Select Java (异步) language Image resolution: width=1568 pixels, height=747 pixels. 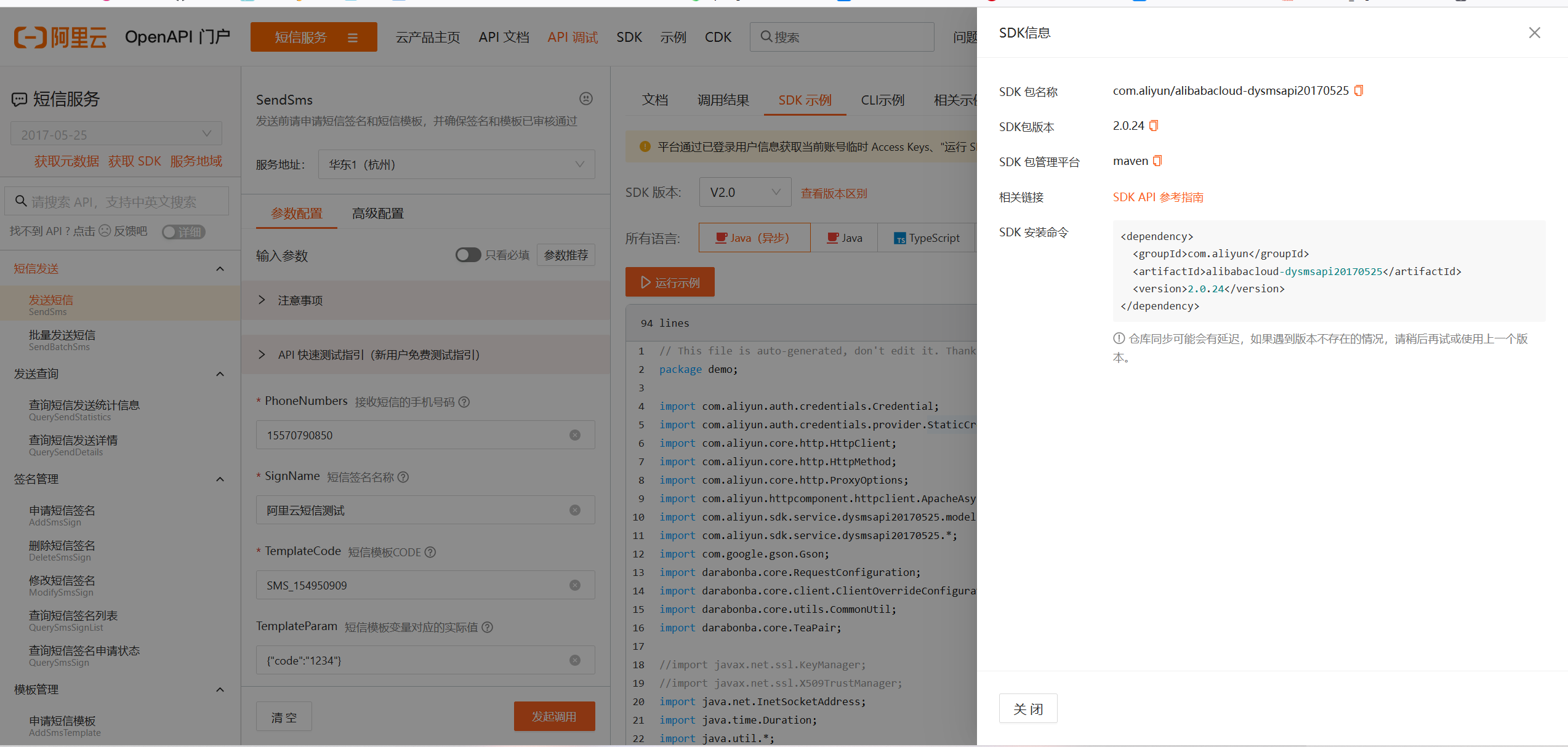click(x=754, y=238)
